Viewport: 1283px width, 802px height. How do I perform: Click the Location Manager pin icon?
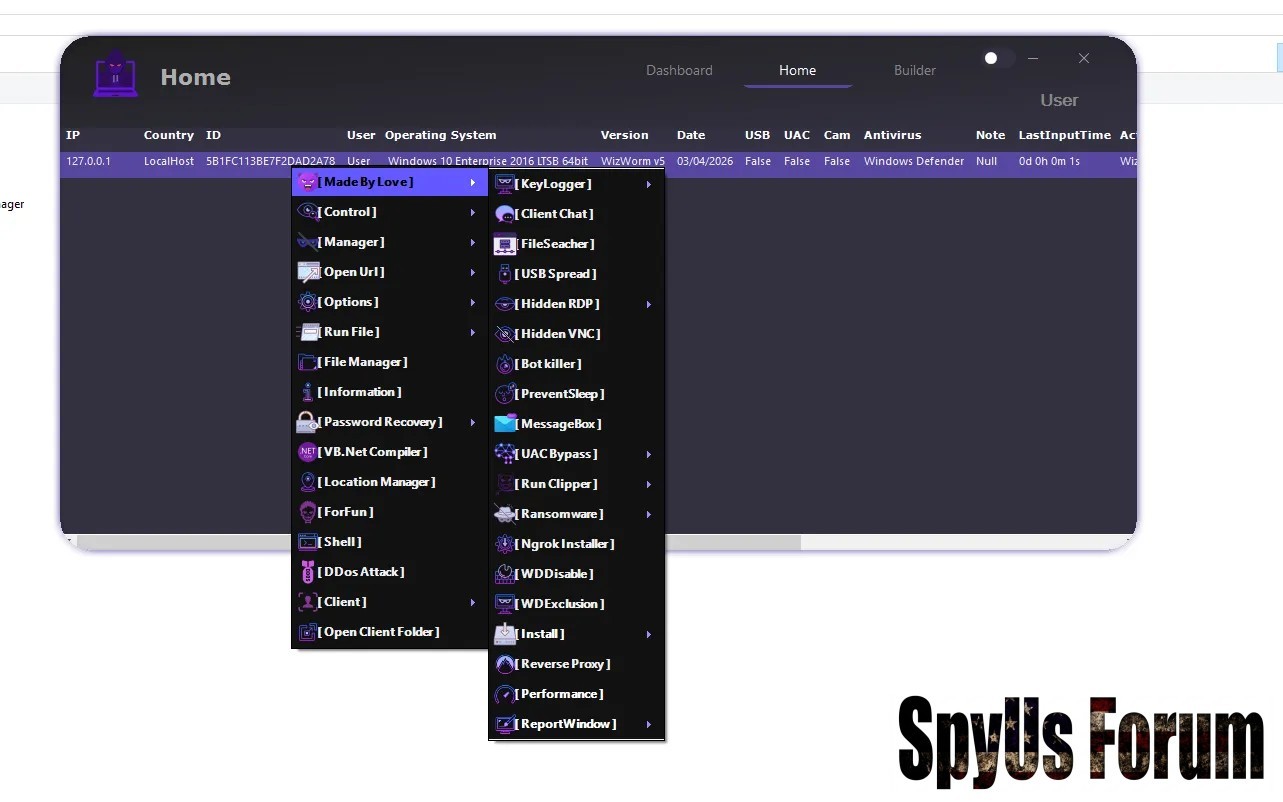pyautogui.click(x=308, y=482)
